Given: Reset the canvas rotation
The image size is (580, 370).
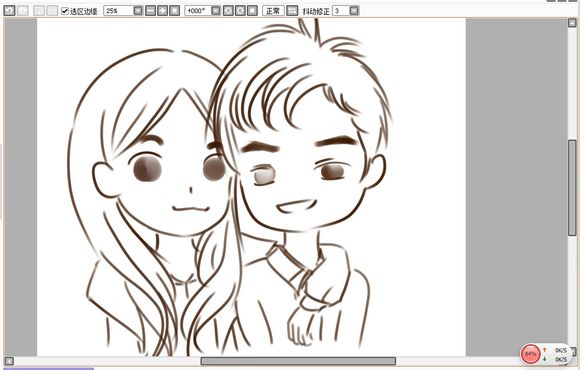Looking at the screenshot, I should point(252,11).
